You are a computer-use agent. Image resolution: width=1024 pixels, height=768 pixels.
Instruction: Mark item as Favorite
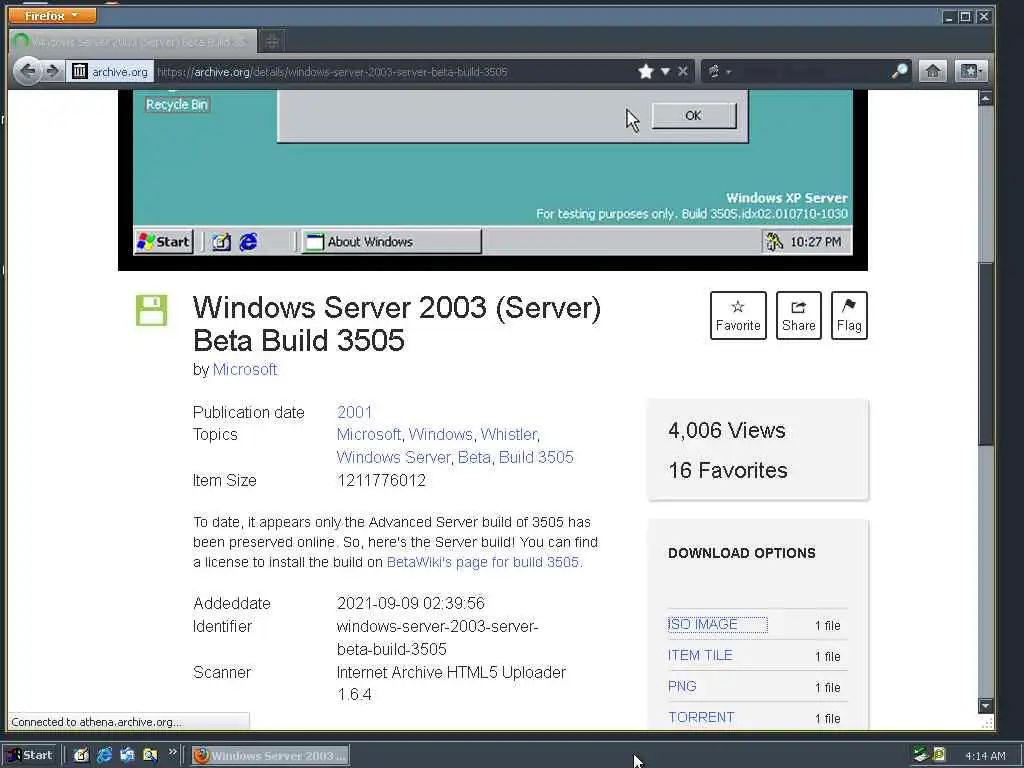pyautogui.click(x=738, y=315)
